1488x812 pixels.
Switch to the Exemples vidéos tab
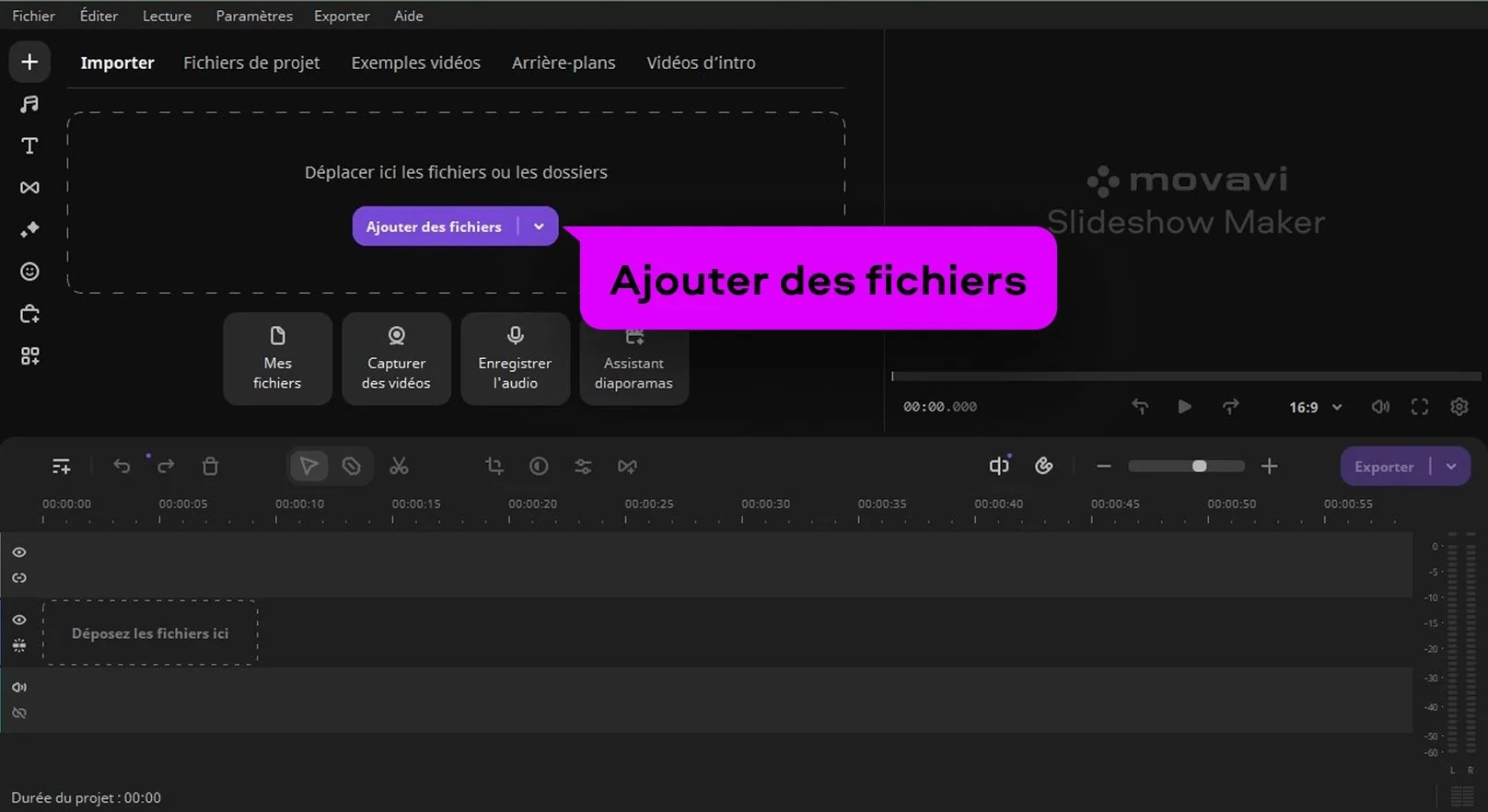coord(415,63)
